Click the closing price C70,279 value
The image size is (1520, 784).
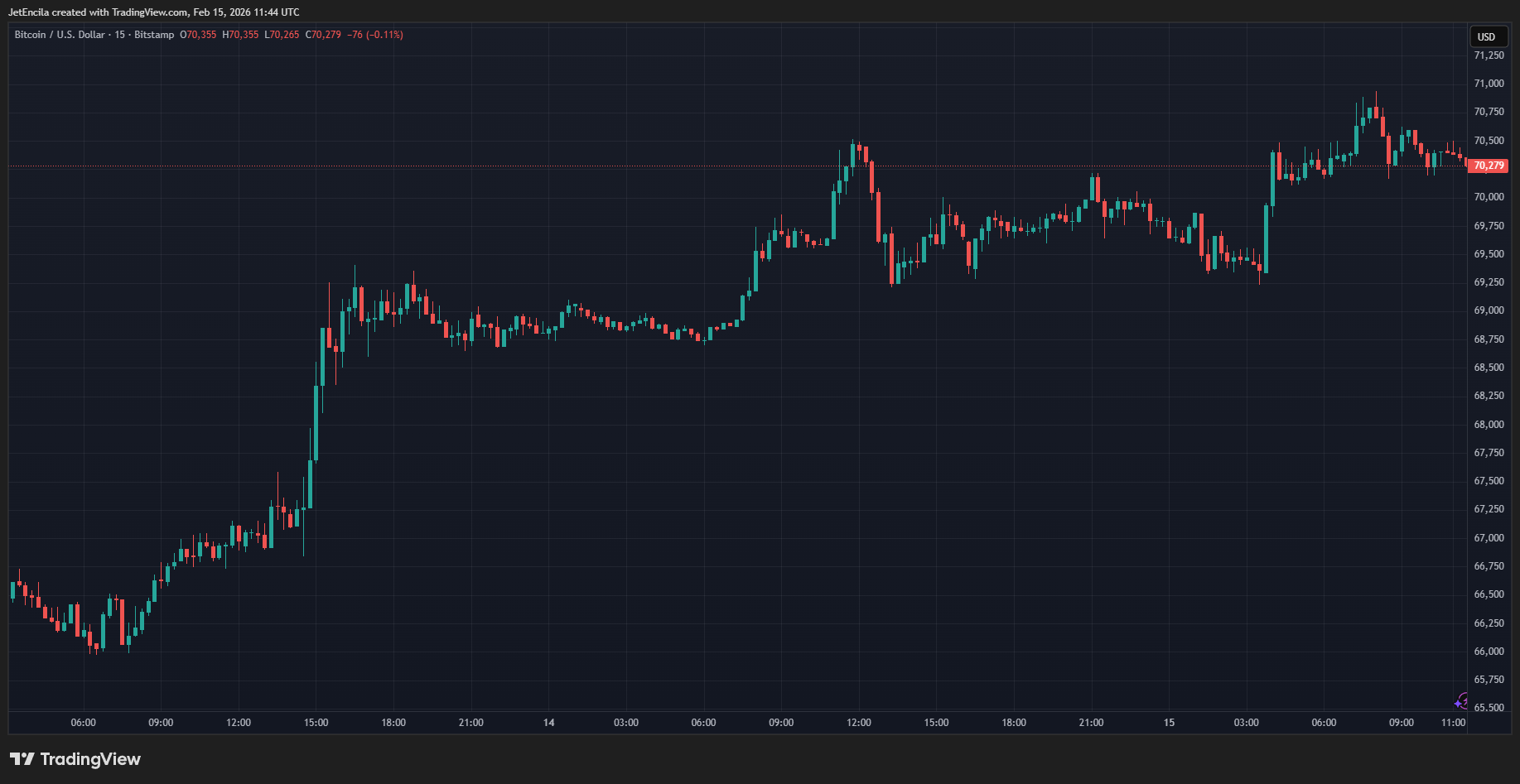tap(323, 35)
